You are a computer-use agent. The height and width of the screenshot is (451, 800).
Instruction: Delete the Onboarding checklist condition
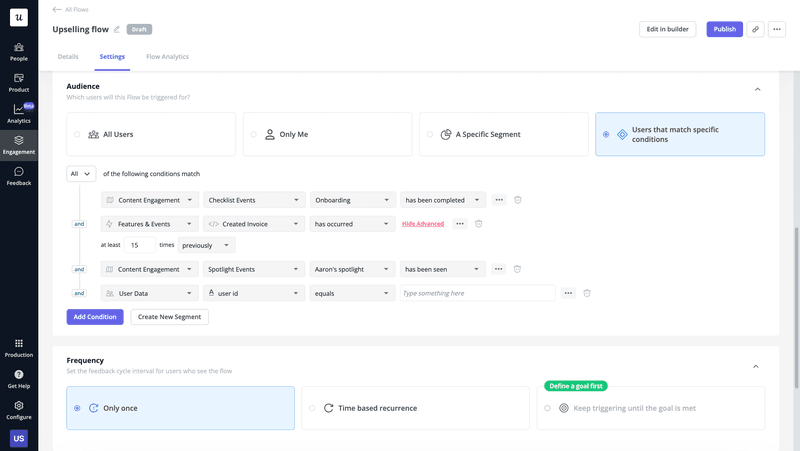(x=517, y=200)
